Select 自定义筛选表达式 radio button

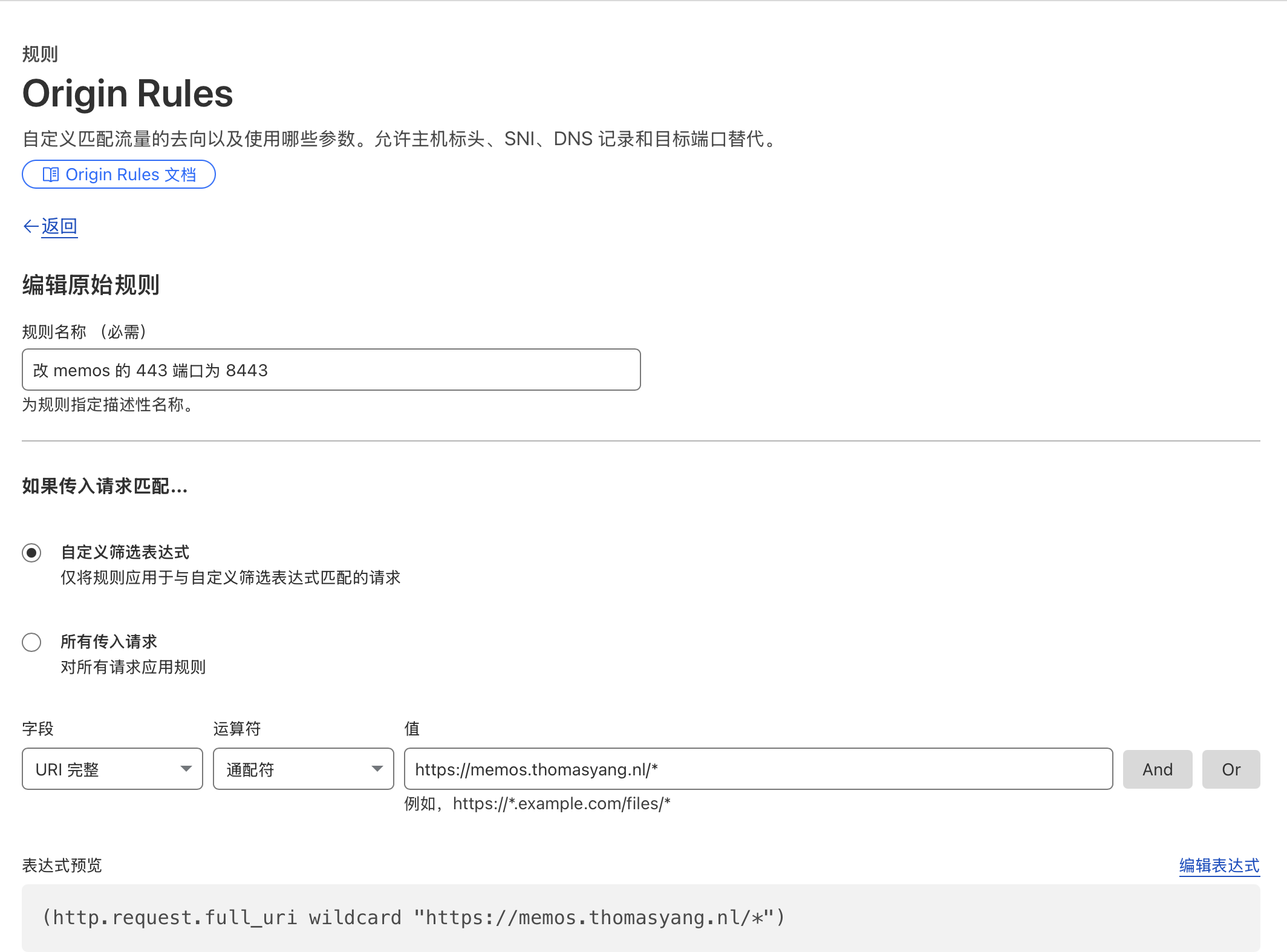[x=31, y=553]
